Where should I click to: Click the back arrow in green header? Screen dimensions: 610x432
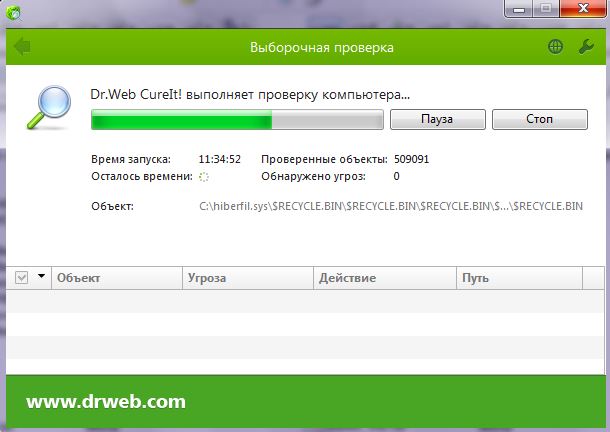pos(22,47)
